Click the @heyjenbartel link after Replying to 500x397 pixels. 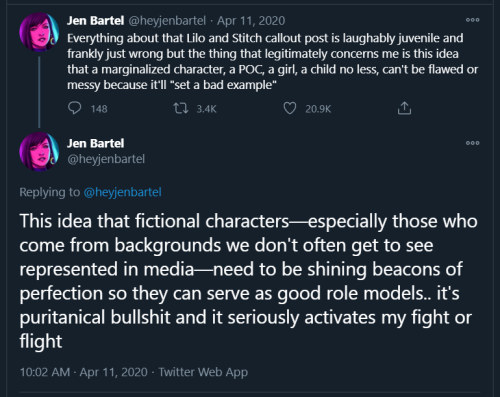tap(122, 192)
